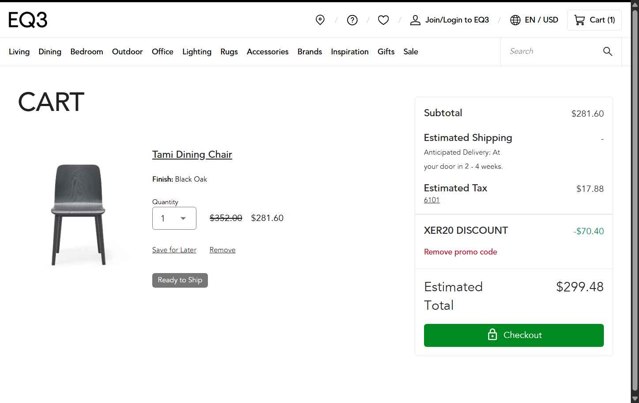Select the XER20 DISCOUNT label

(466, 230)
